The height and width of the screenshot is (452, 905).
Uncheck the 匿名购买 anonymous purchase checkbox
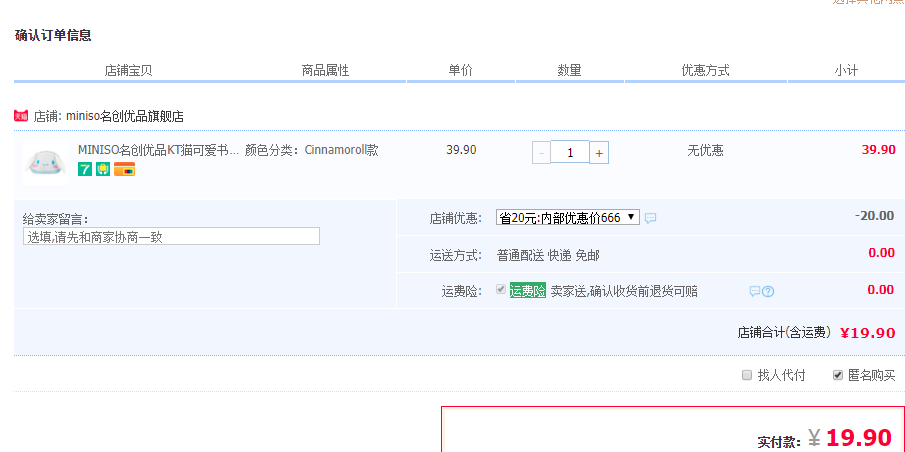[838, 375]
